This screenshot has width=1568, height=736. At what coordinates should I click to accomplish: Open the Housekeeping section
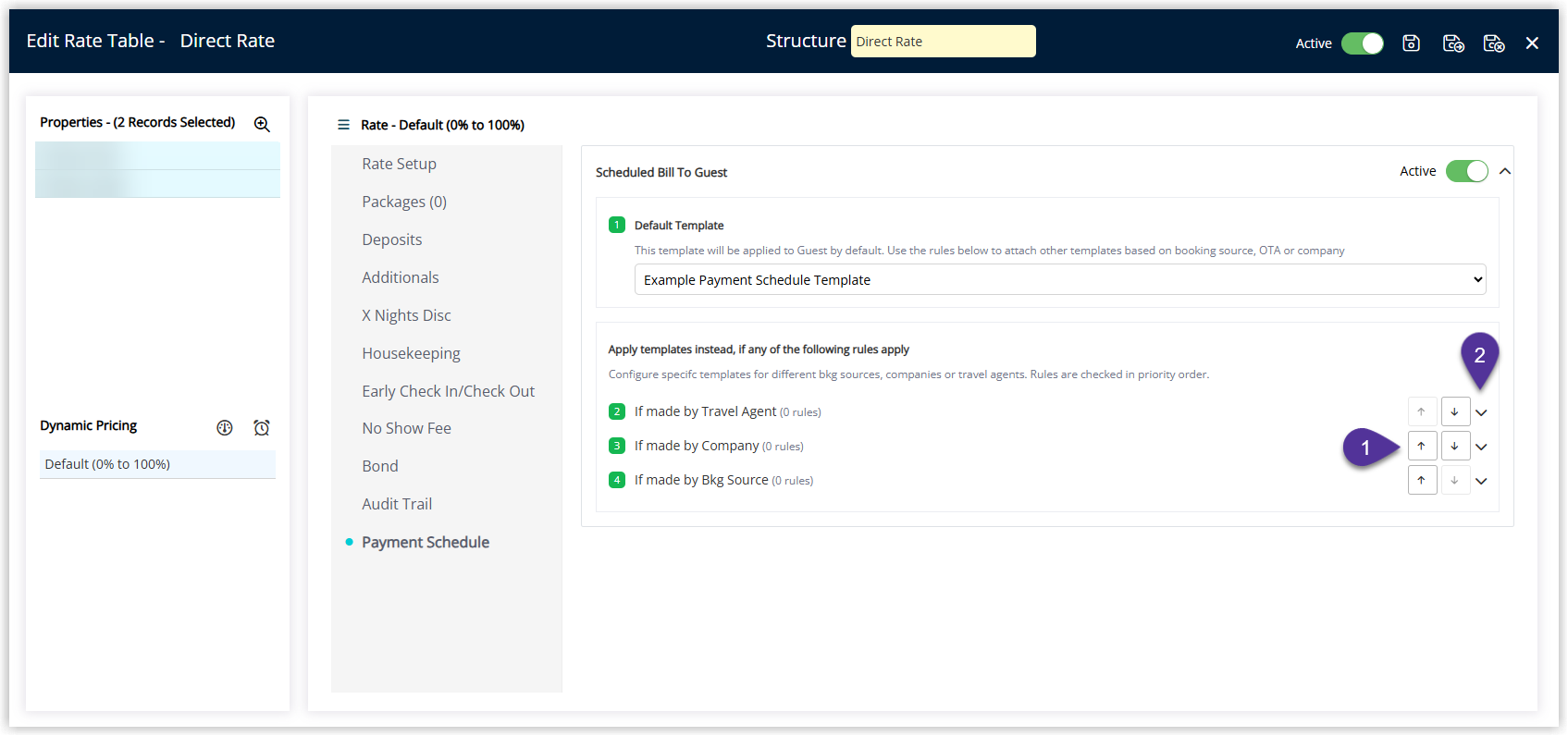(411, 353)
